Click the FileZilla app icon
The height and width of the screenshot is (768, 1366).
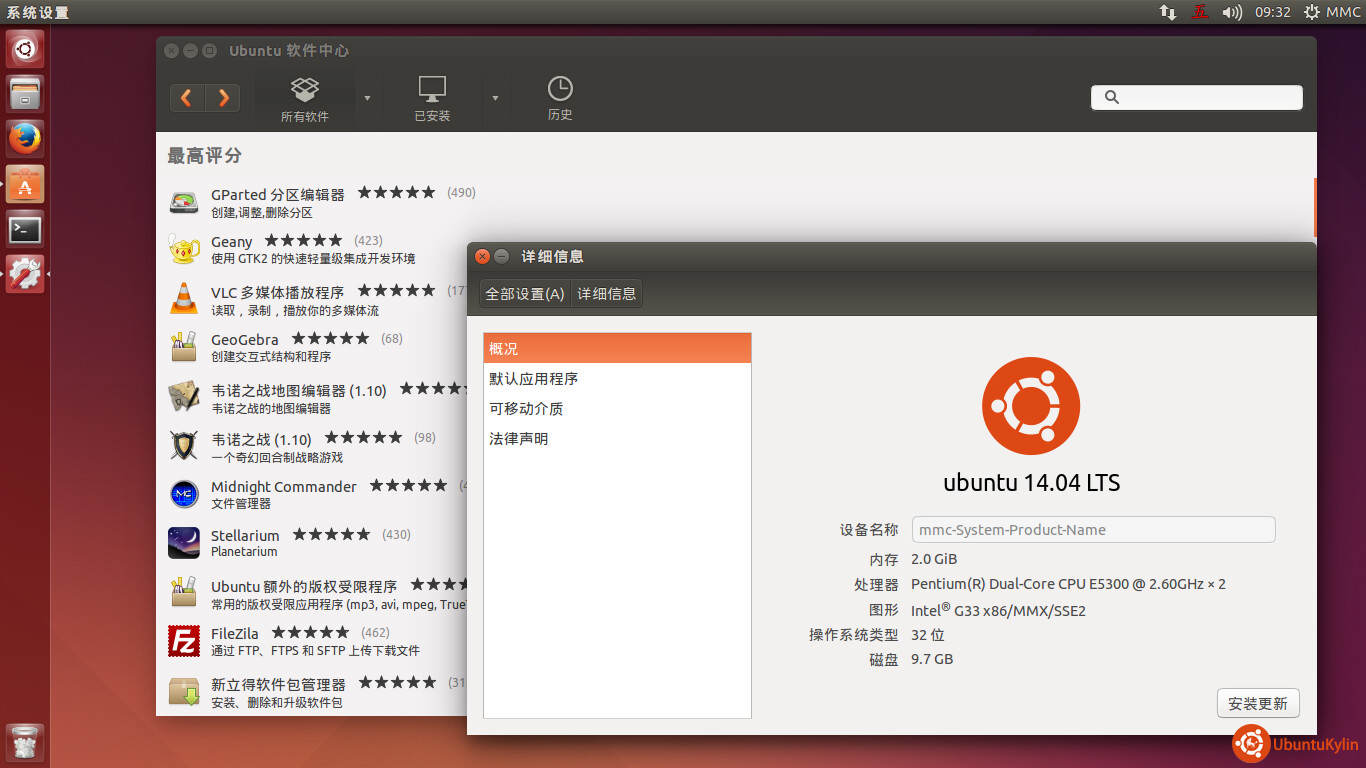coord(184,641)
